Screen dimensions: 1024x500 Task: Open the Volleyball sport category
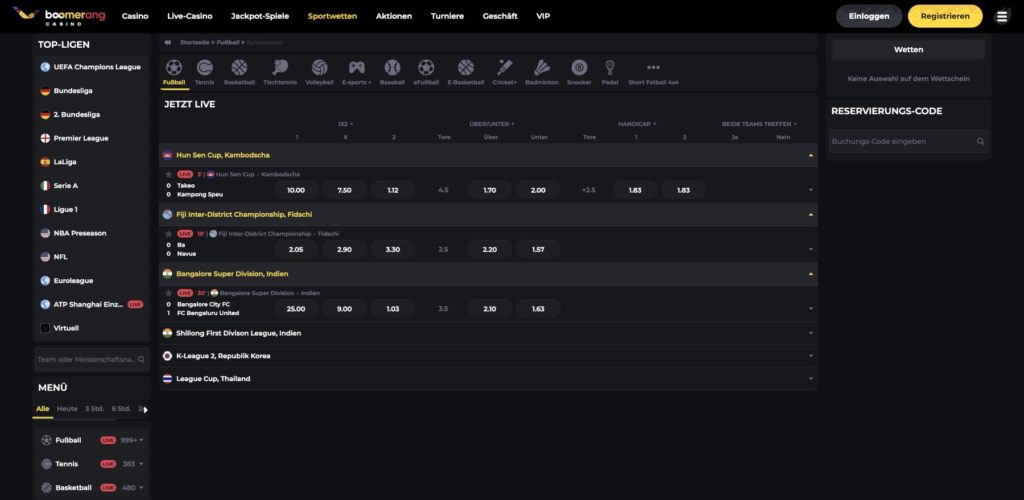click(x=319, y=69)
